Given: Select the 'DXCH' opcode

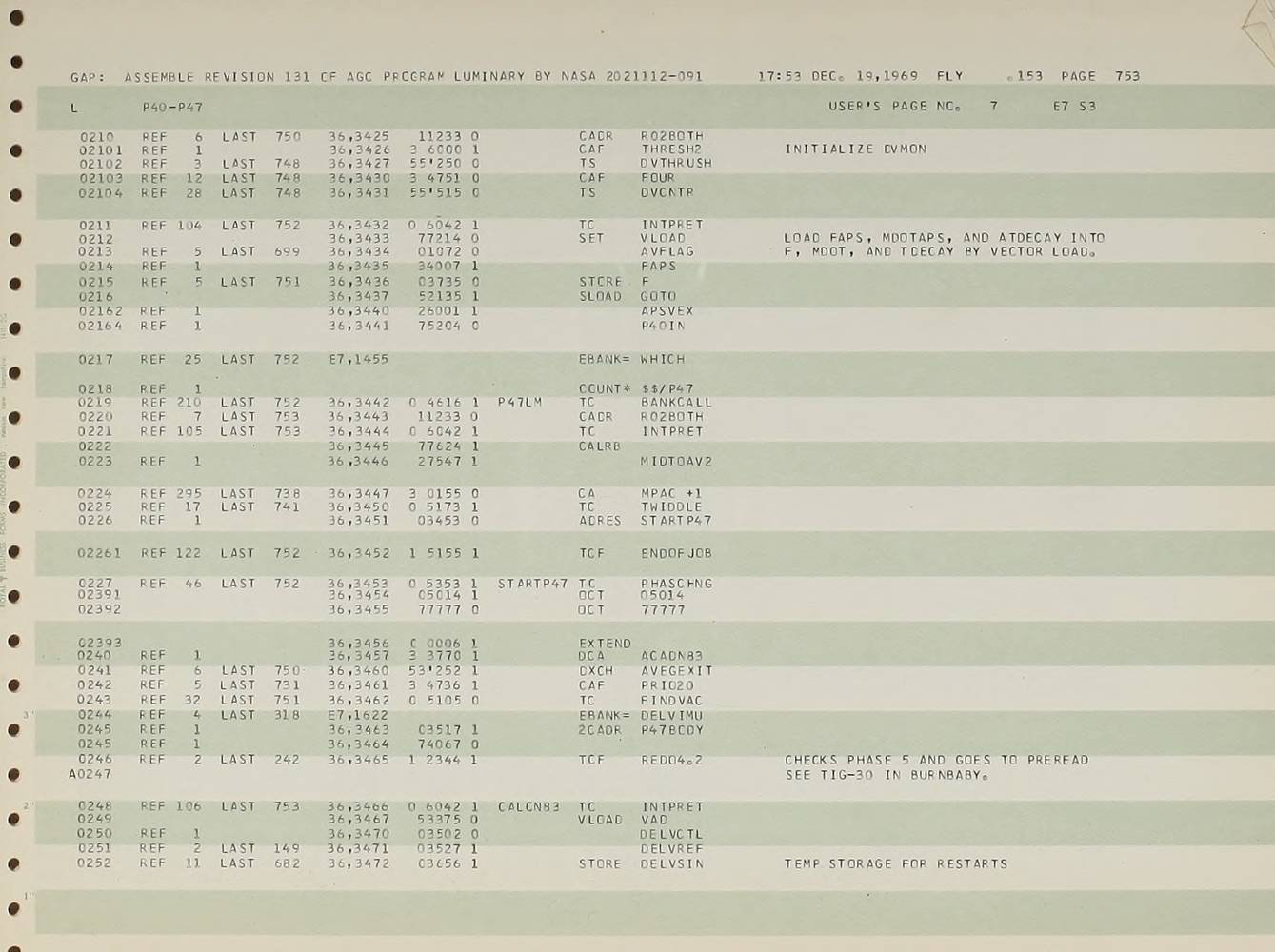Looking at the screenshot, I should coord(596,671).
